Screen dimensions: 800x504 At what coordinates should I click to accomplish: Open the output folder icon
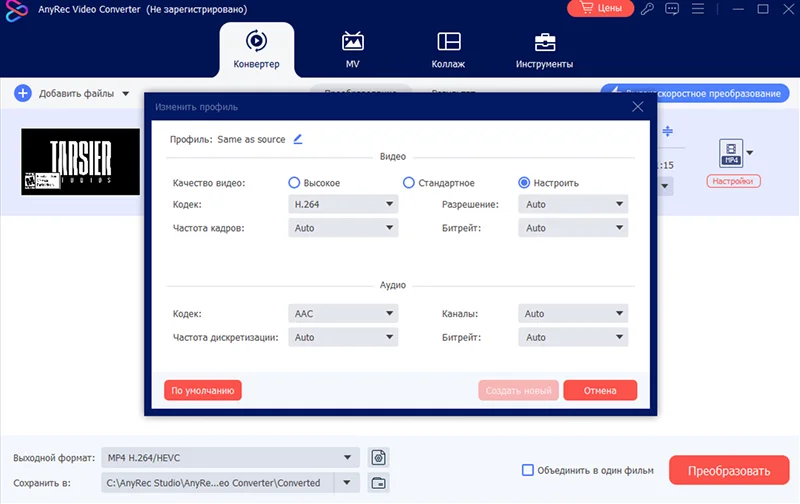pyautogui.click(x=378, y=483)
